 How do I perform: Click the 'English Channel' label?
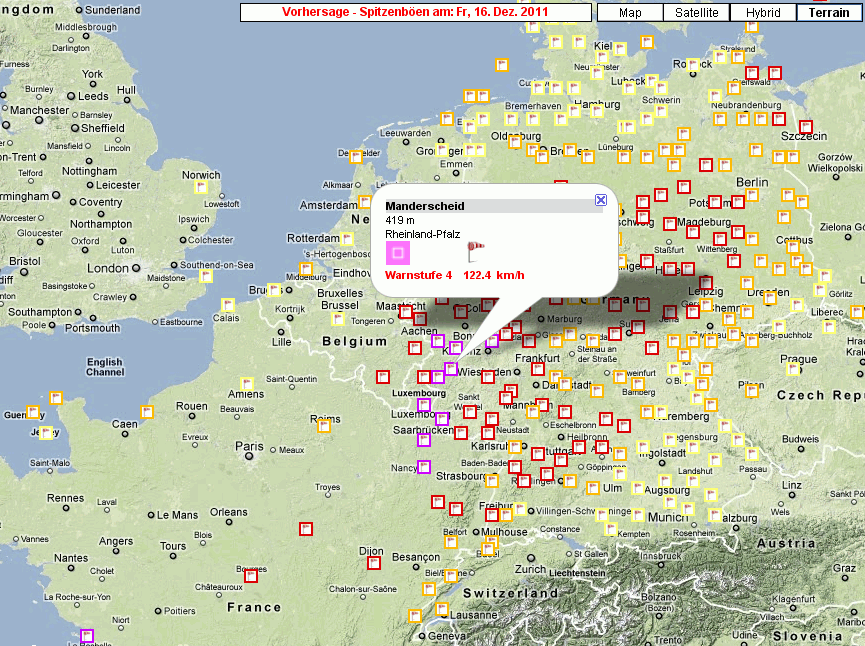(105, 367)
